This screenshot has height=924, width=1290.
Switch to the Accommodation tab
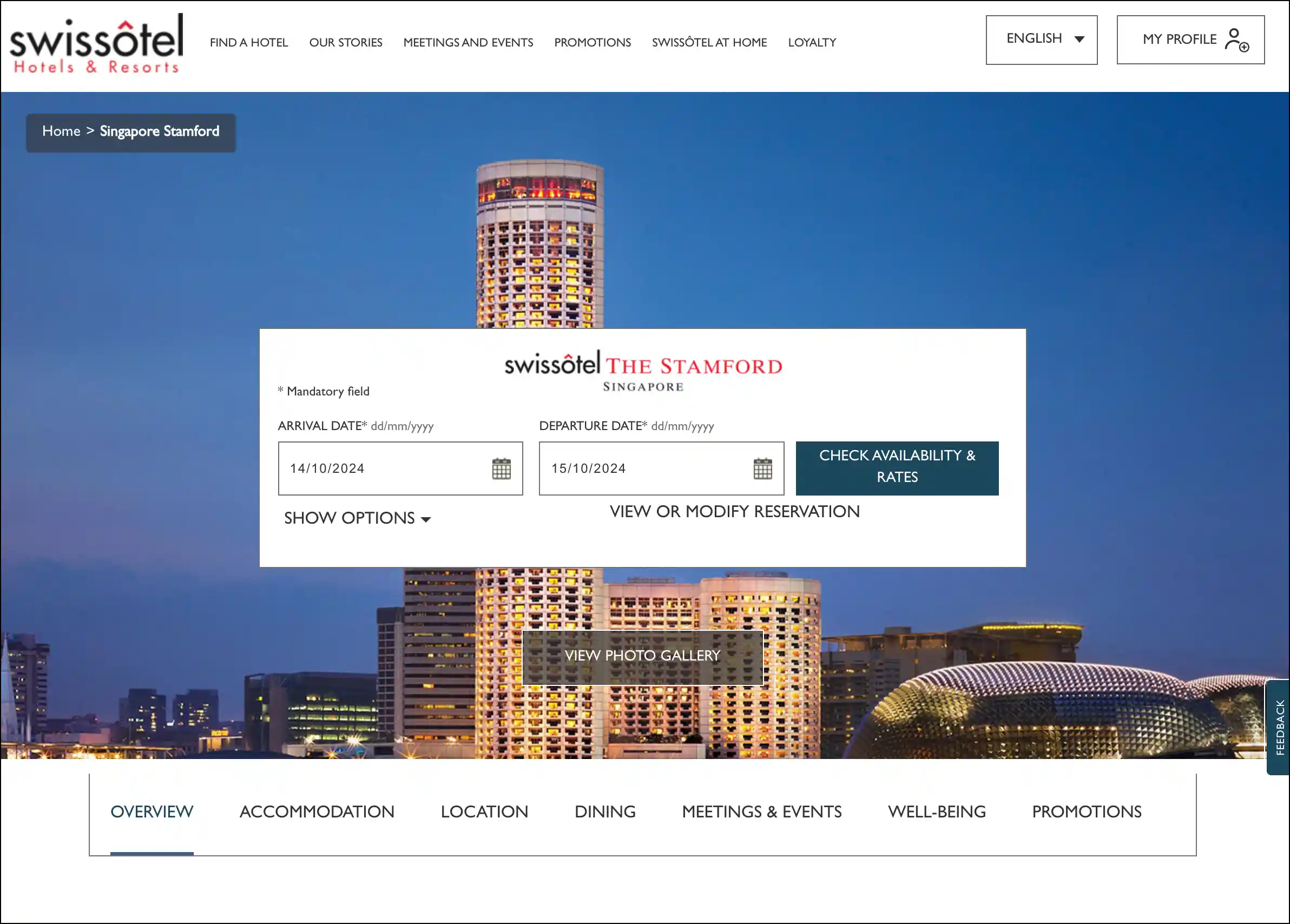(317, 812)
